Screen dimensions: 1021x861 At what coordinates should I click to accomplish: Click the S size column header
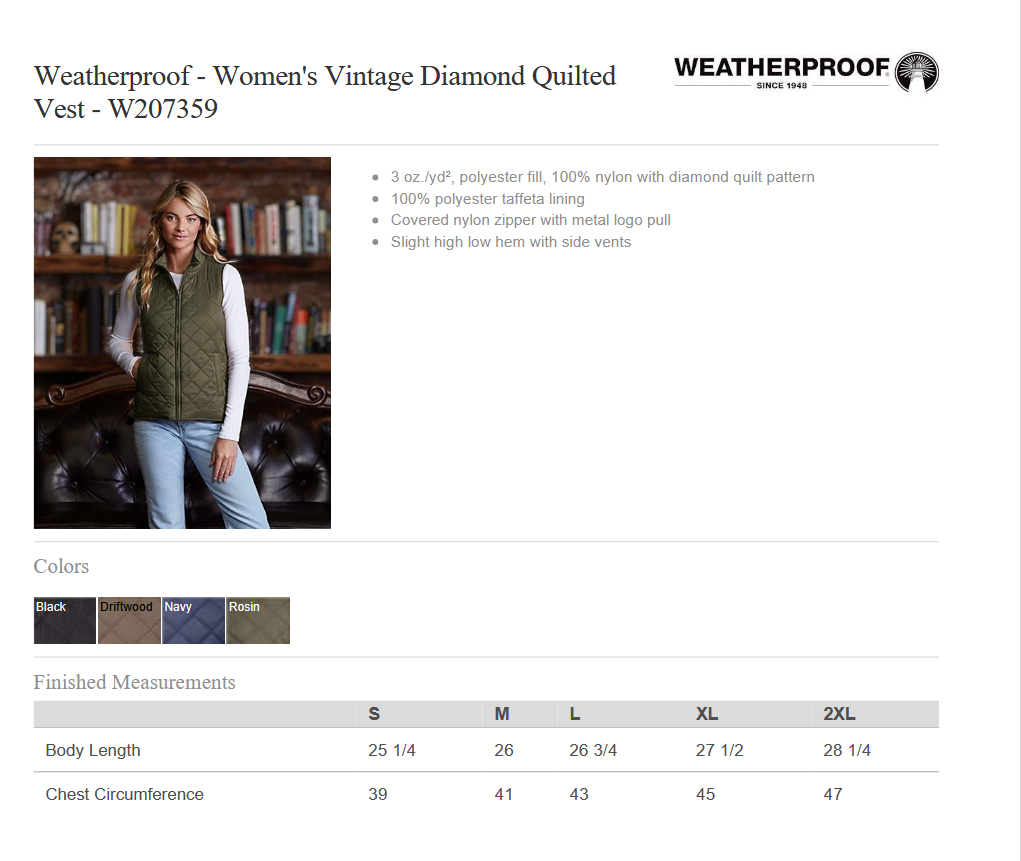pos(374,714)
